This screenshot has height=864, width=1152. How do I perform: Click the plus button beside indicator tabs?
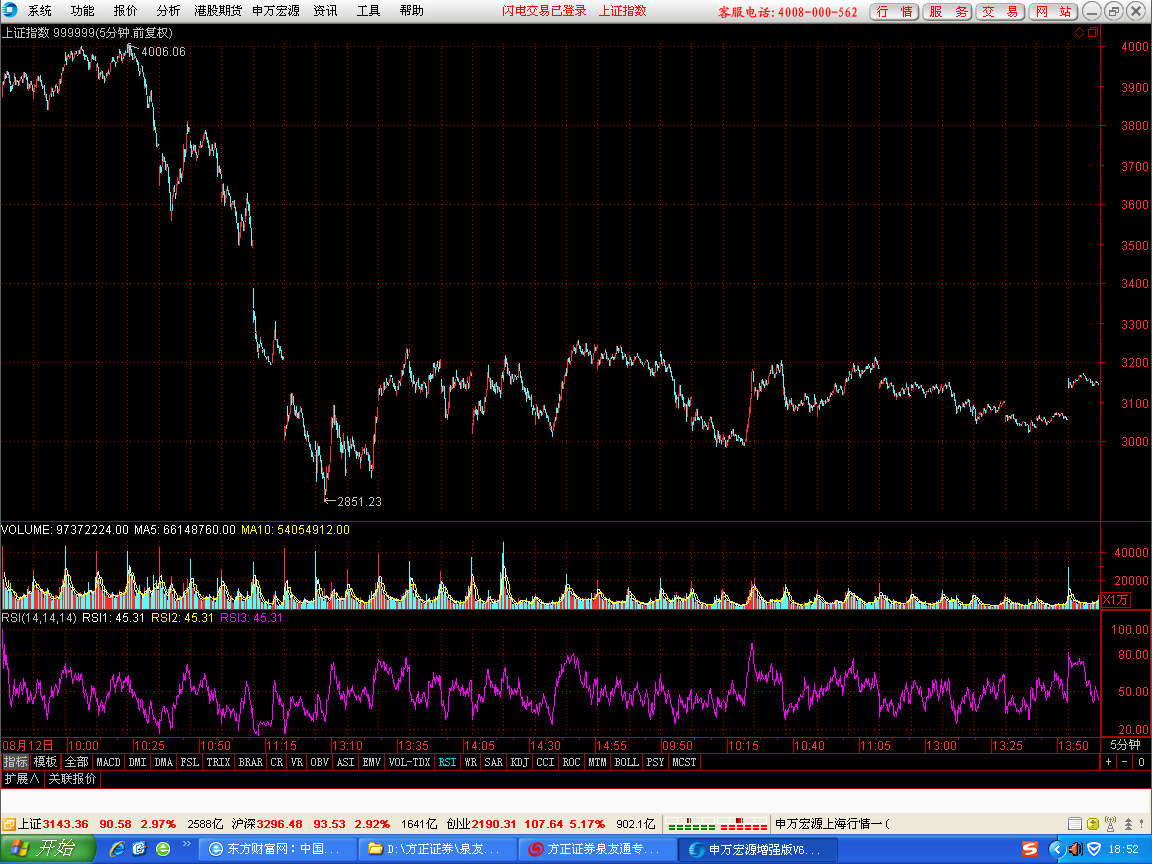pyautogui.click(x=1109, y=762)
